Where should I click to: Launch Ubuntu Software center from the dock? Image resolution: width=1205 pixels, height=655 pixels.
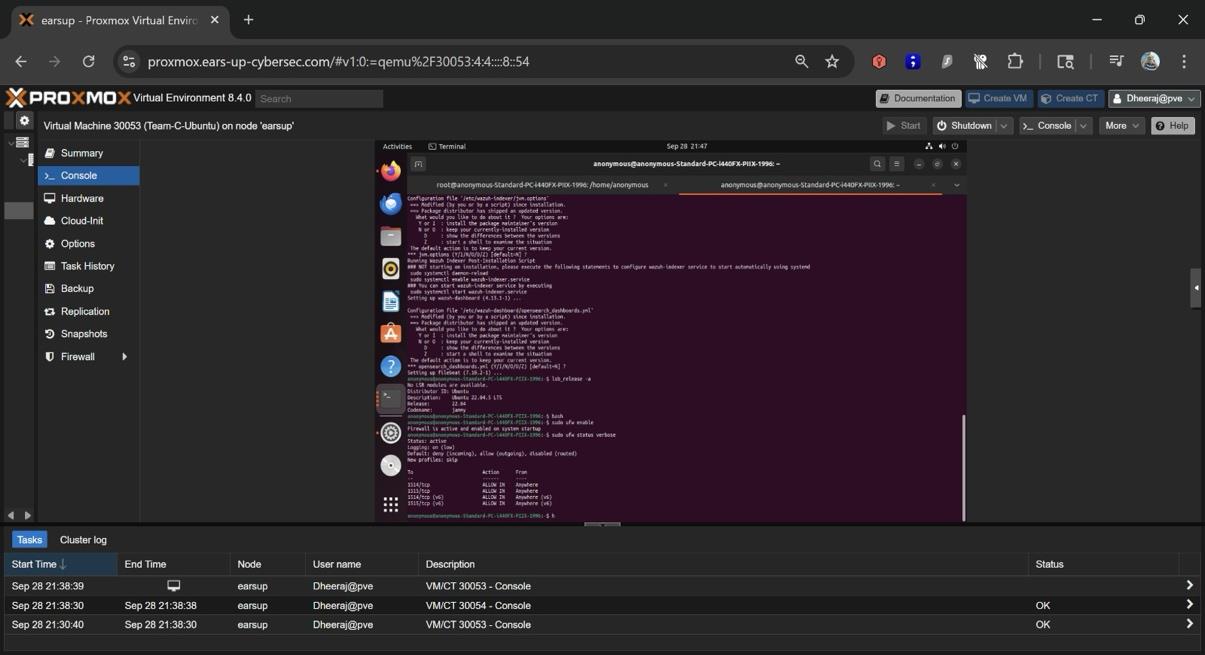(x=389, y=333)
